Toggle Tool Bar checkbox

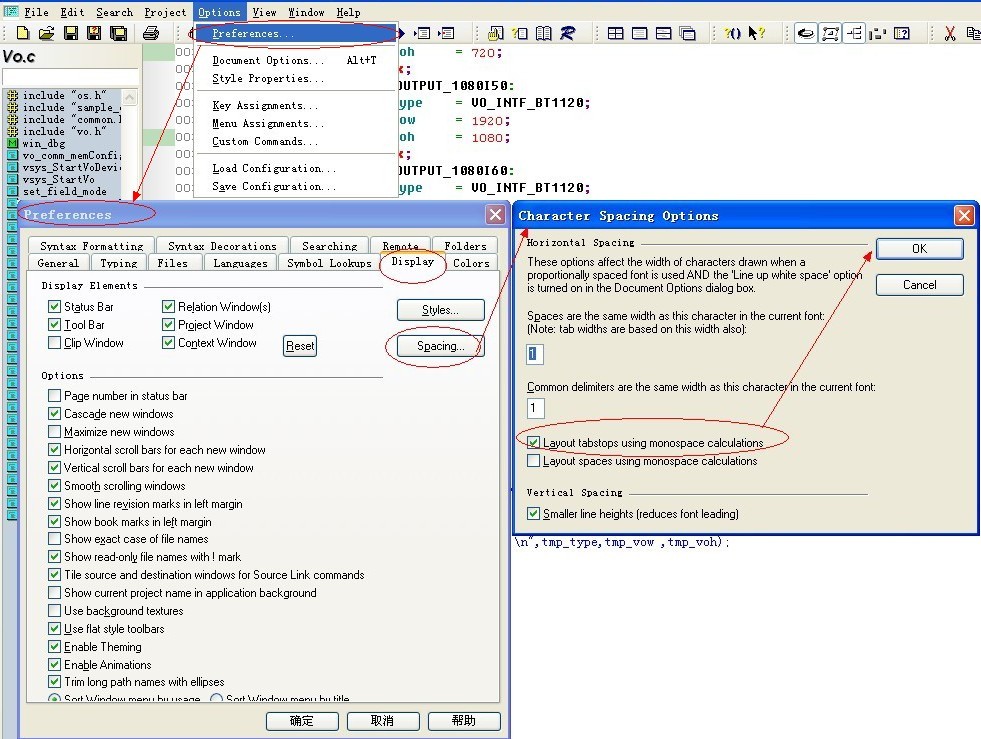pos(54,325)
